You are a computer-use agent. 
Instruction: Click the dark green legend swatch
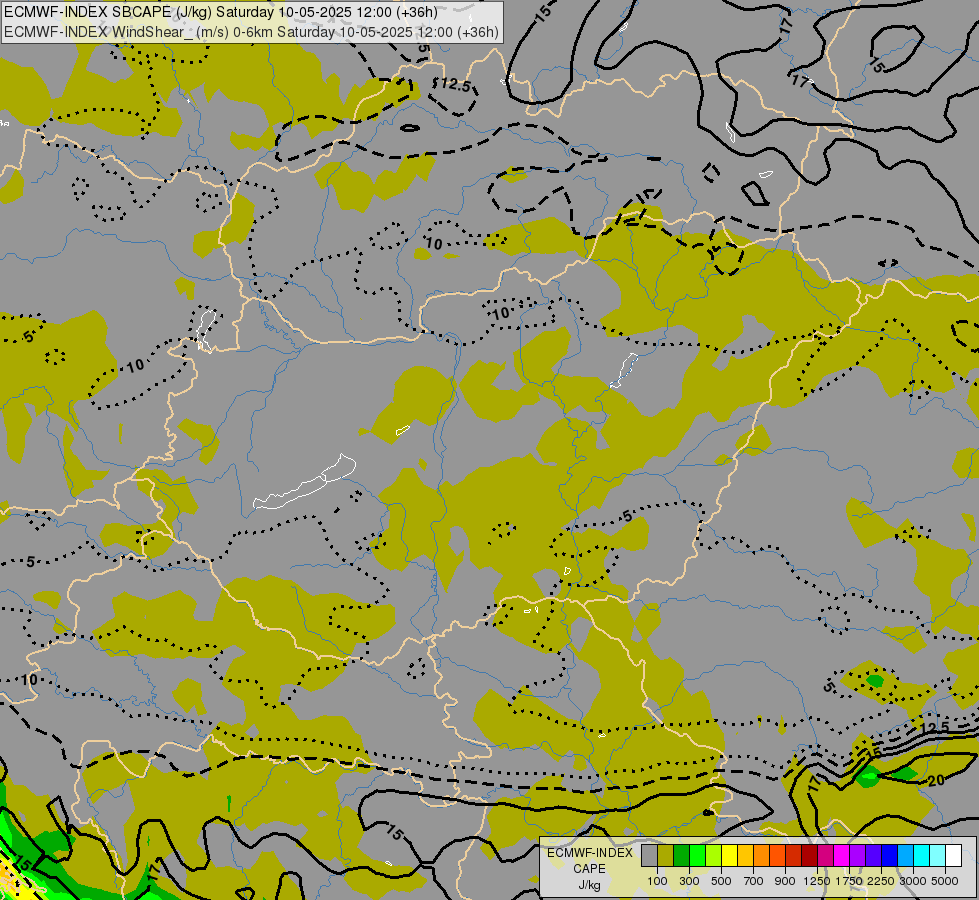681,855
